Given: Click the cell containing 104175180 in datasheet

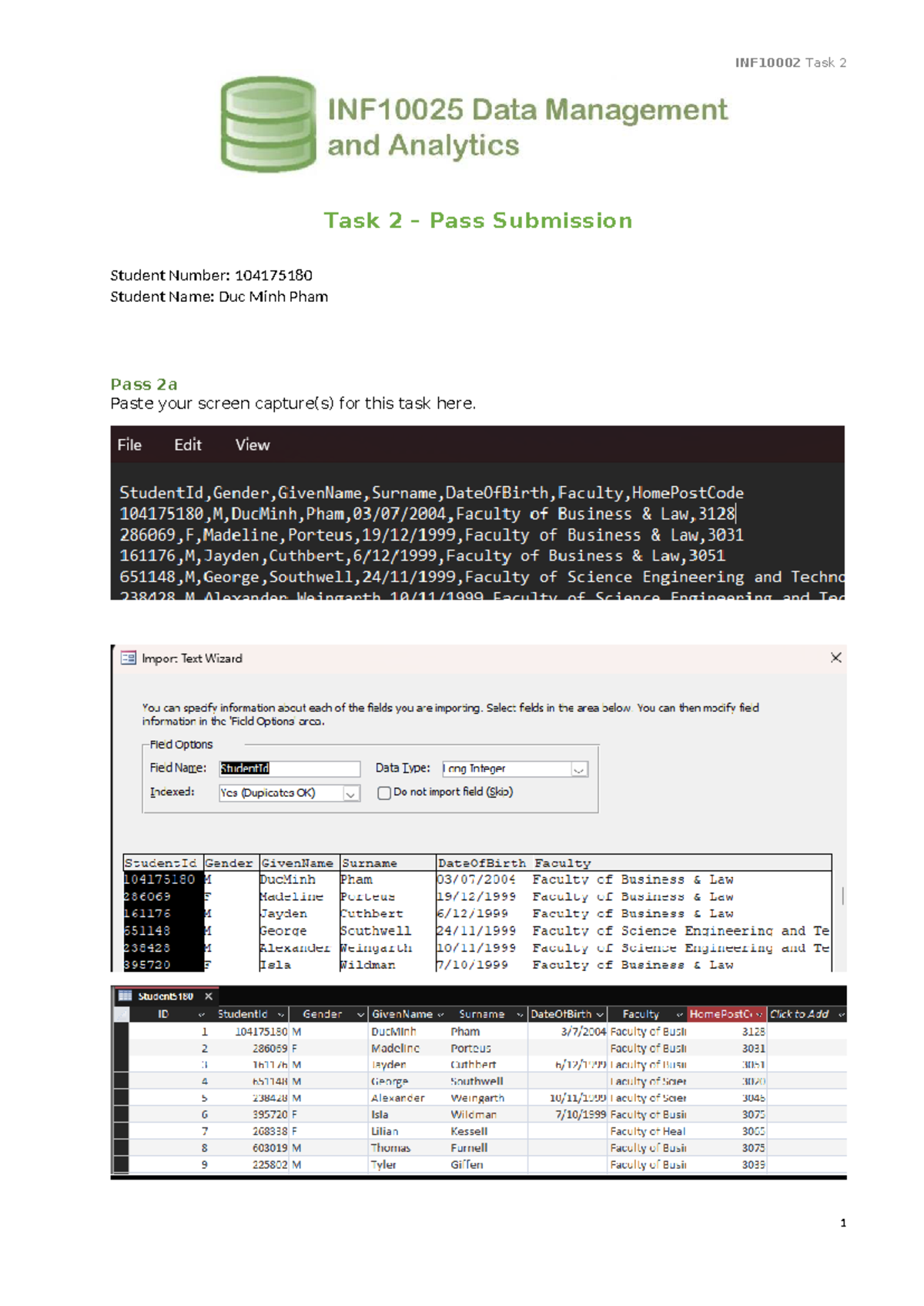Looking at the screenshot, I should coord(250,1032).
